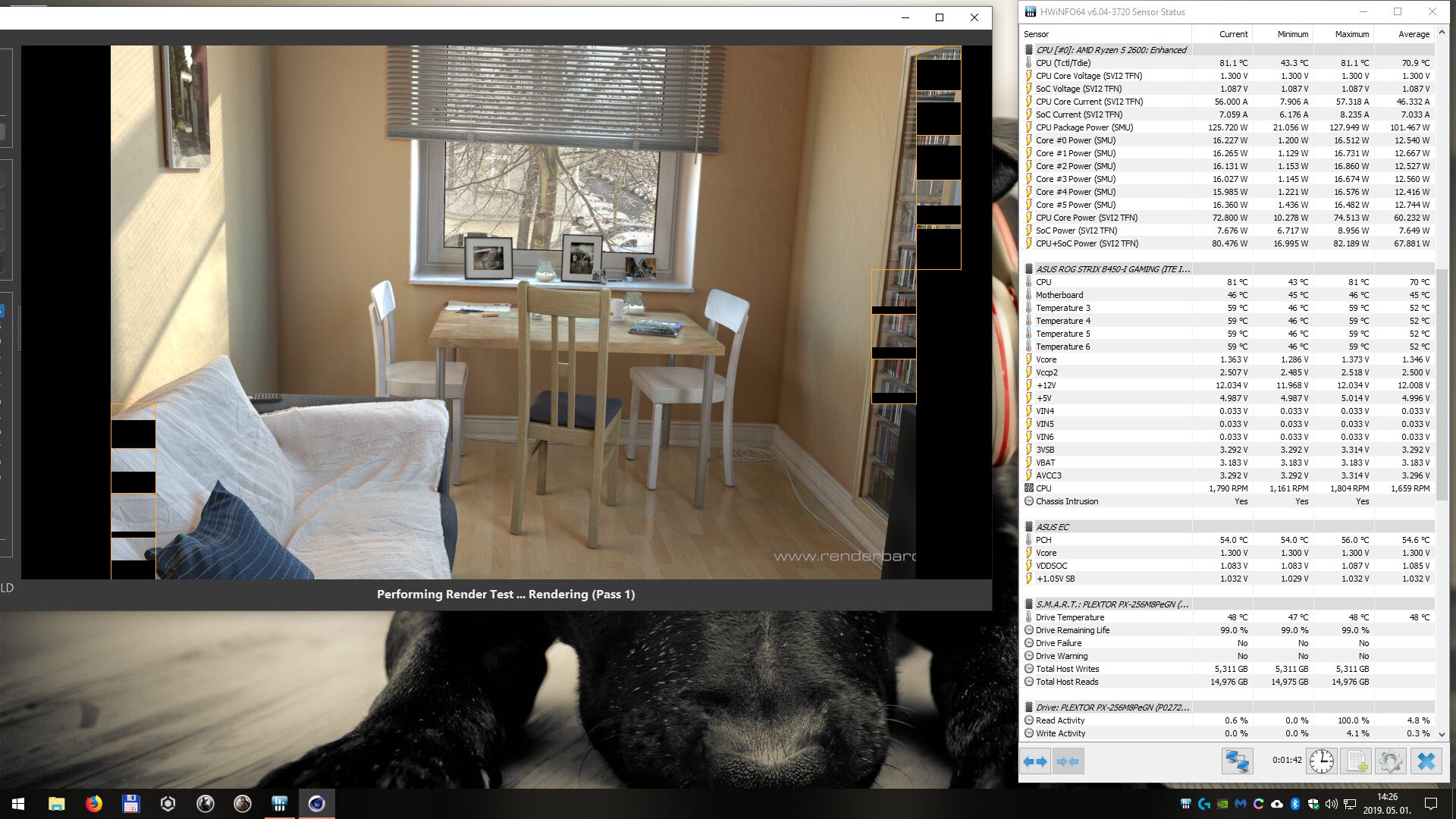
Task: Click the expand columns blue arrows button
Action: pyautogui.click(x=1035, y=761)
